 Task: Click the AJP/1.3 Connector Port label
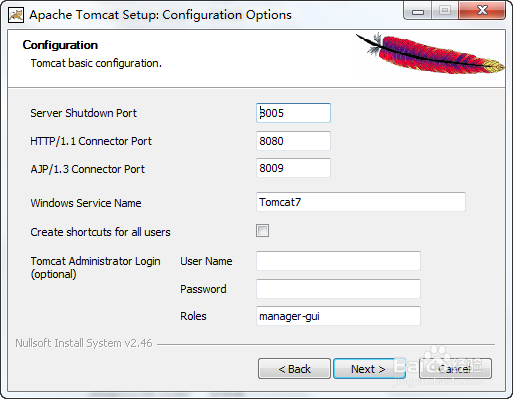tap(88, 169)
